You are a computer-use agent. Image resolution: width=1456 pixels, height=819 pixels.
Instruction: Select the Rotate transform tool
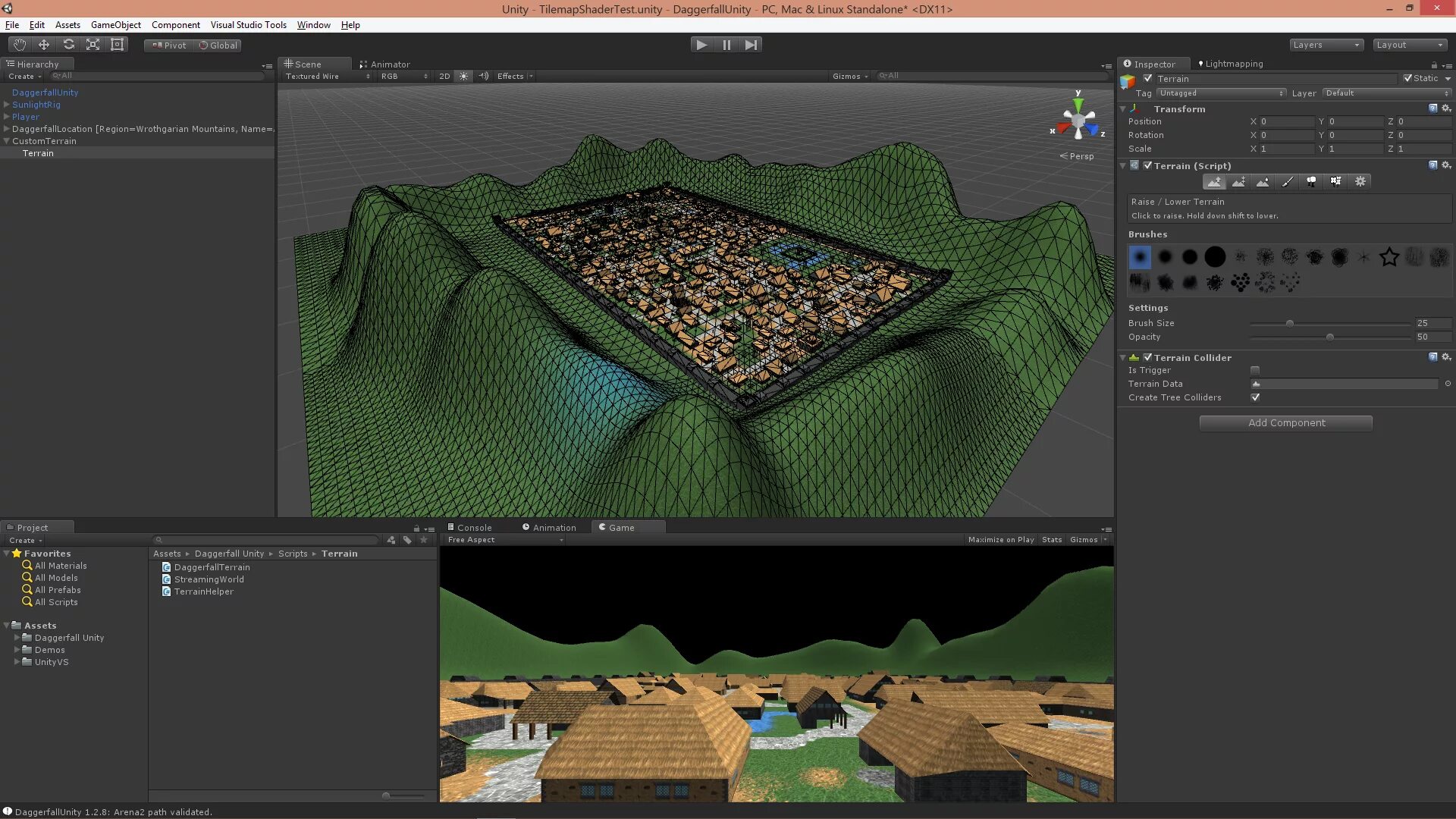68,45
